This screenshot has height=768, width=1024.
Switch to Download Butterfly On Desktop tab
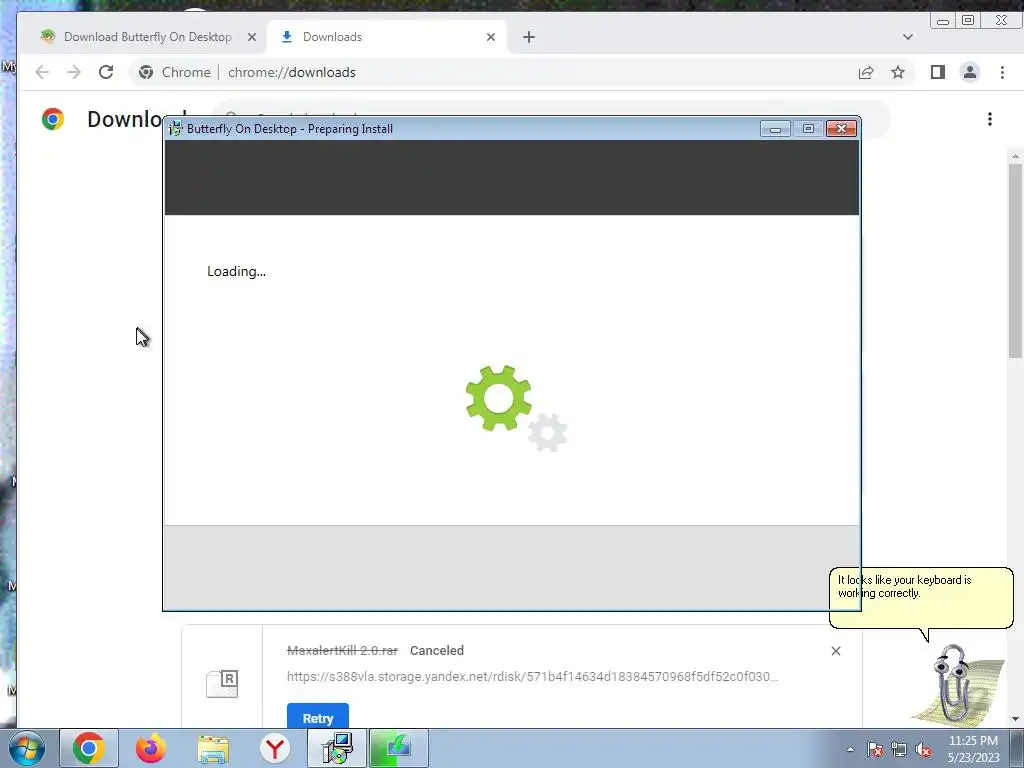click(x=147, y=37)
